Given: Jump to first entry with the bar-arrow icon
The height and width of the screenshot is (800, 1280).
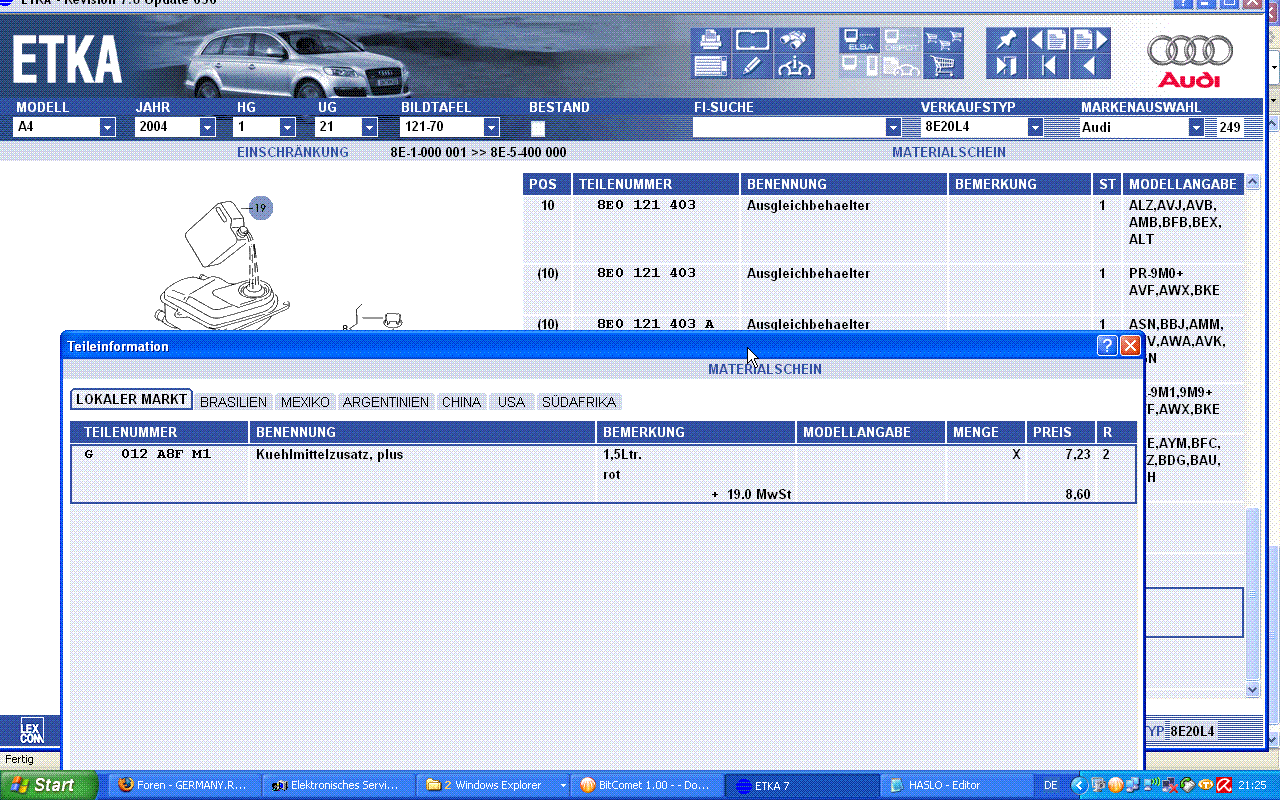Looking at the screenshot, I should click(x=1048, y=67).
